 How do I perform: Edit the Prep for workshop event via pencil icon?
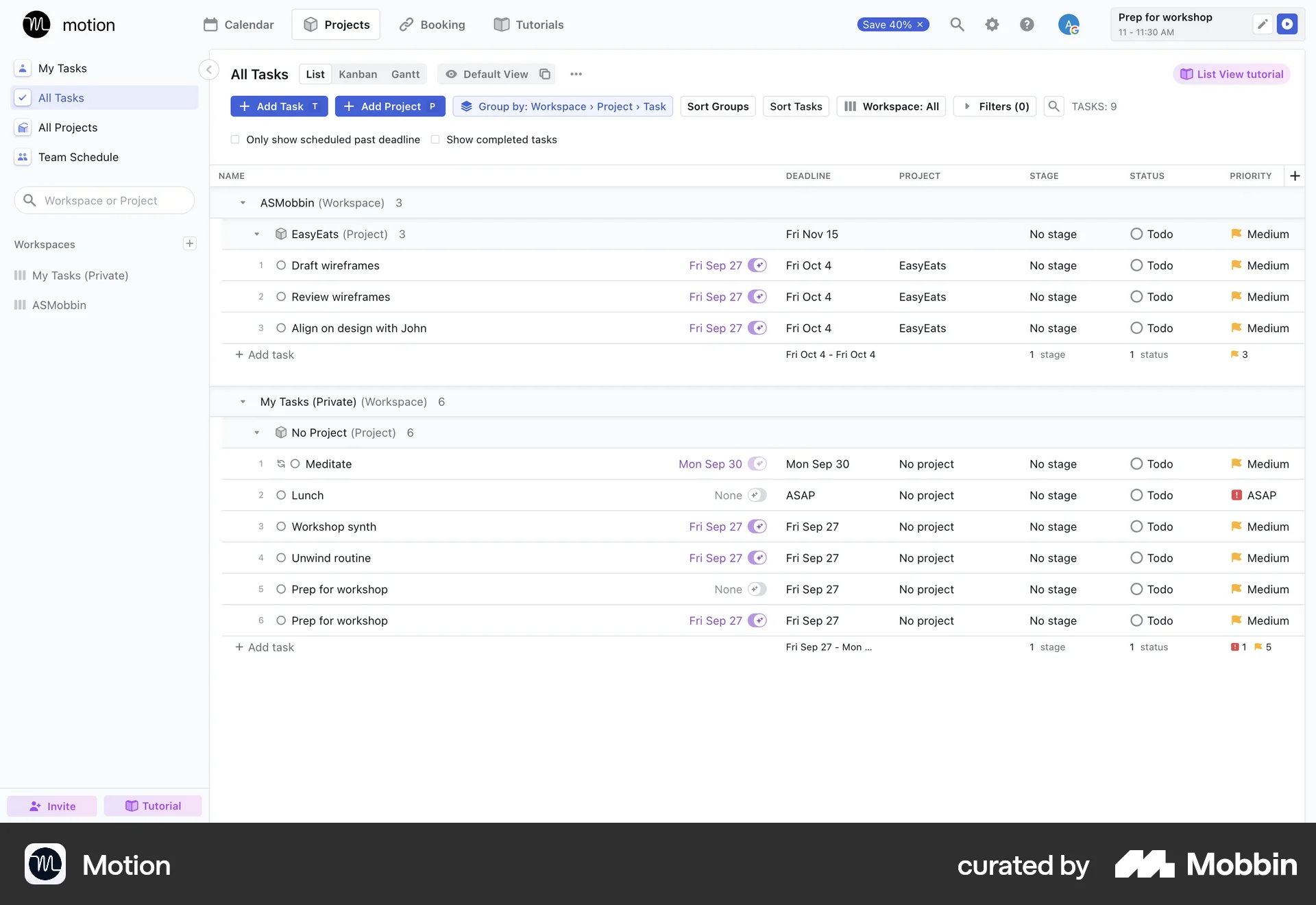1263,23
